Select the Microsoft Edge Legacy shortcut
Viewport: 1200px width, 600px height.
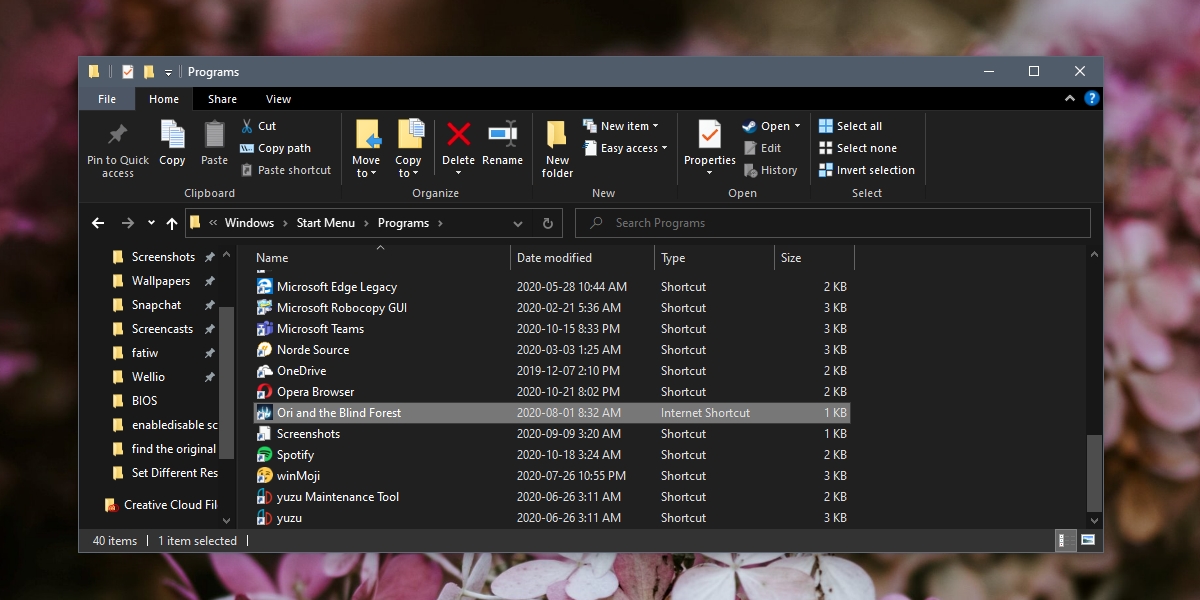551,287
